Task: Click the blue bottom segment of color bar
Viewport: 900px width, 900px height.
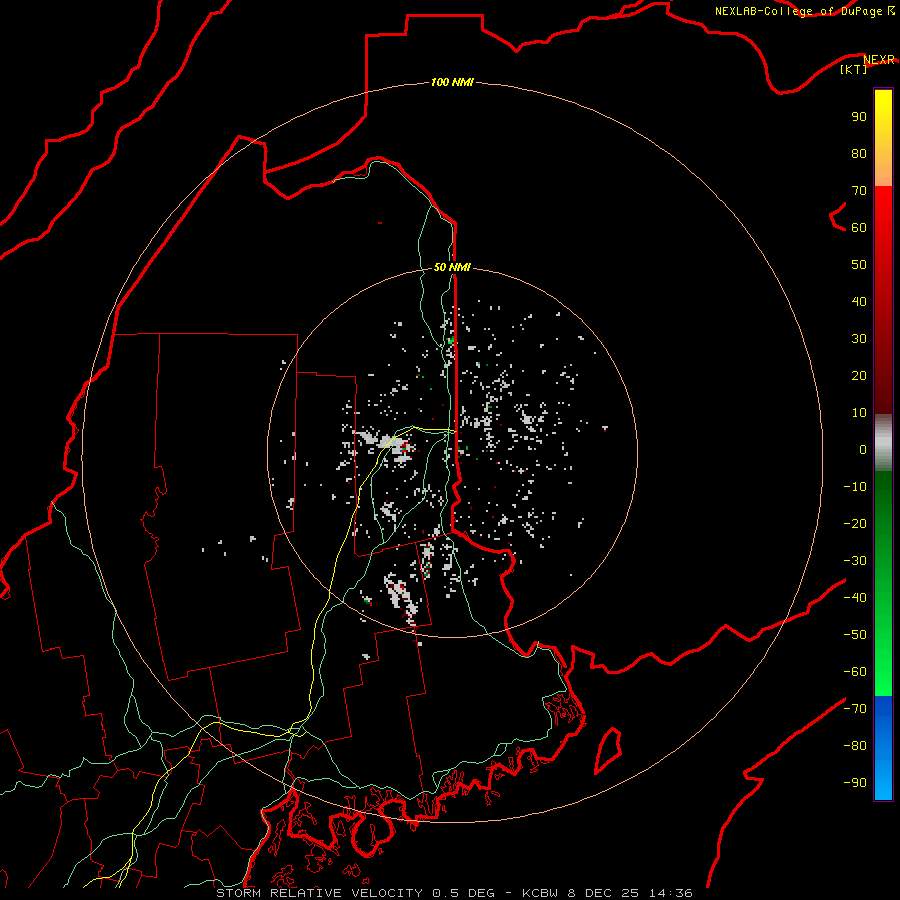Action: point(883,747)
